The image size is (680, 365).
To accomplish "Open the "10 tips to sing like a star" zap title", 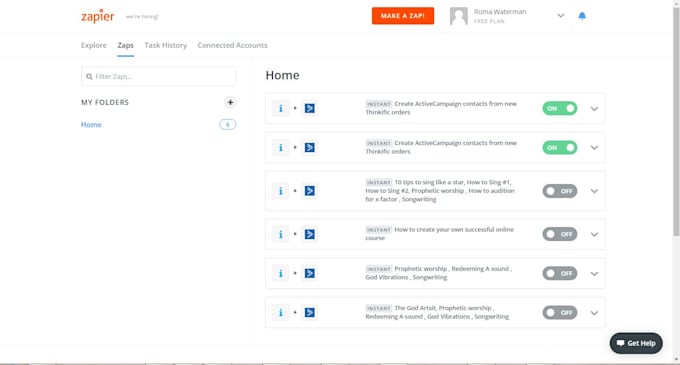I will 440,191.
